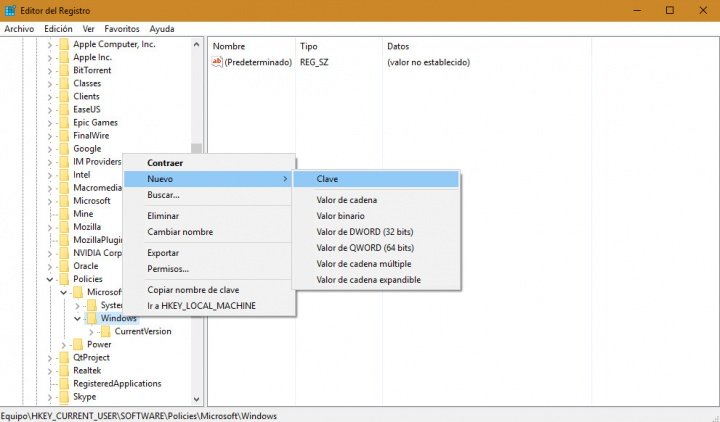
Task: Choose Cambiar nombre in context menu
Action: (x=209, y=232)
